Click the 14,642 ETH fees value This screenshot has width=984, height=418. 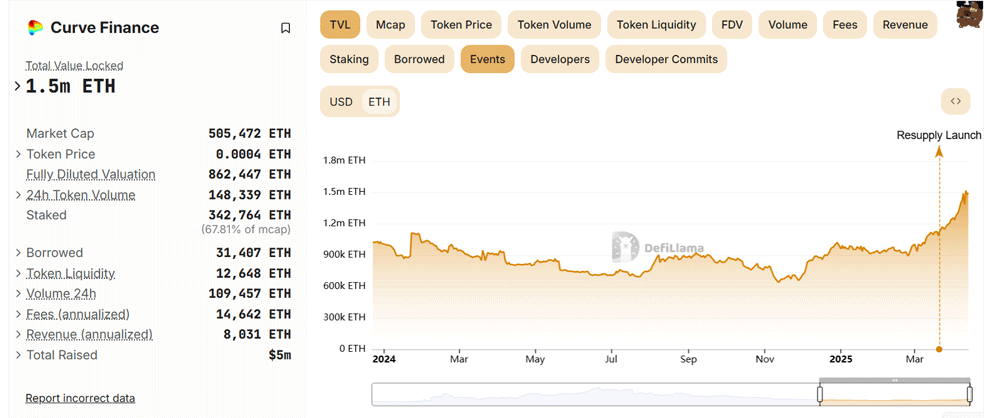tap(254, 314)
